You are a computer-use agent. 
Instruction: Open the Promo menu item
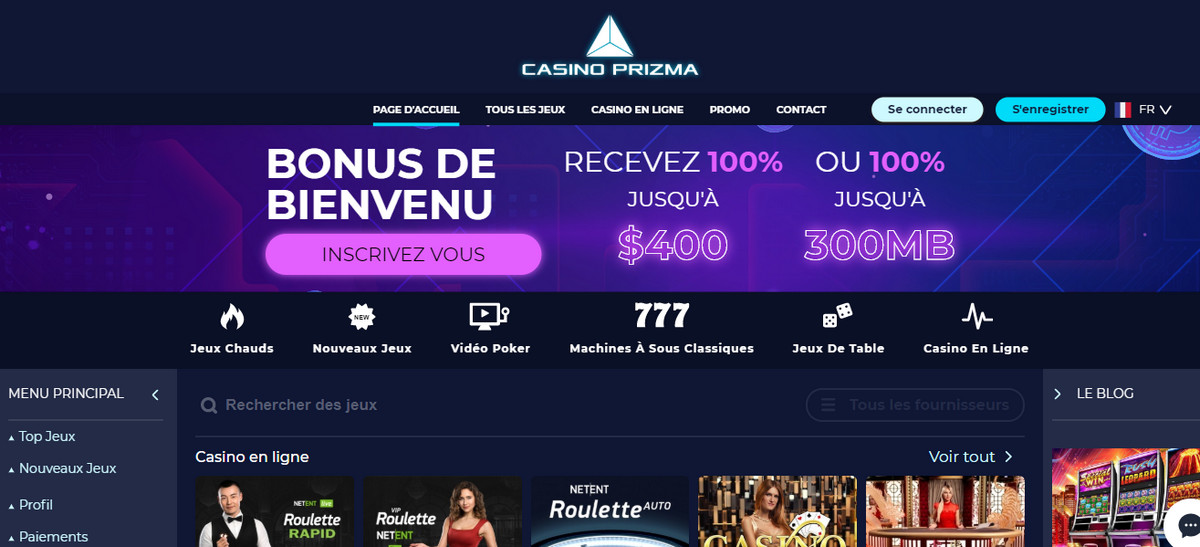pyautogui.click(x=730, y=110)
